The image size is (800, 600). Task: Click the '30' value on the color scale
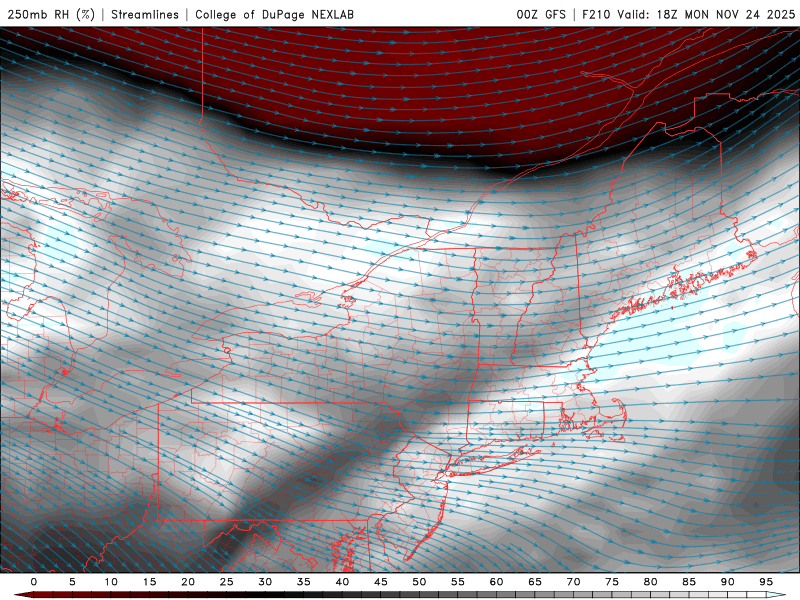(265, 582)
